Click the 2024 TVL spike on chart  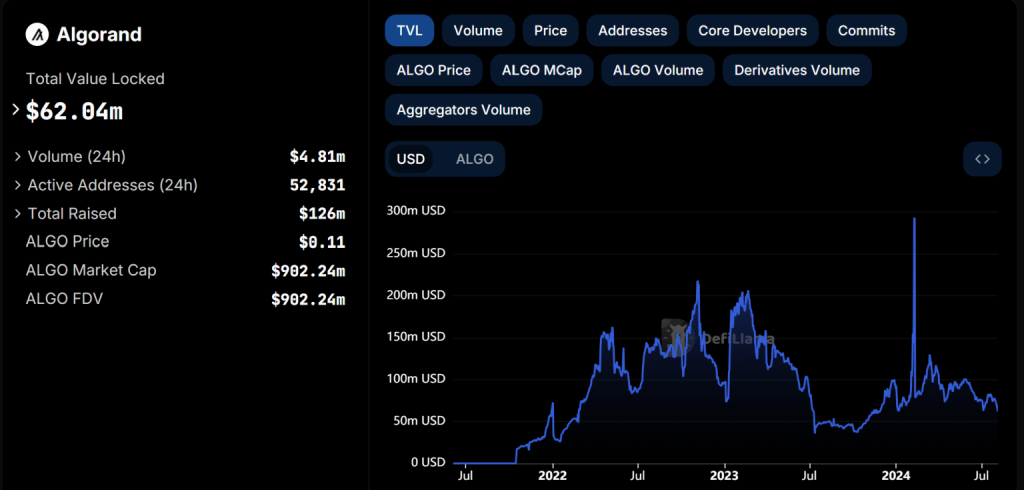[x=915, y=220]
